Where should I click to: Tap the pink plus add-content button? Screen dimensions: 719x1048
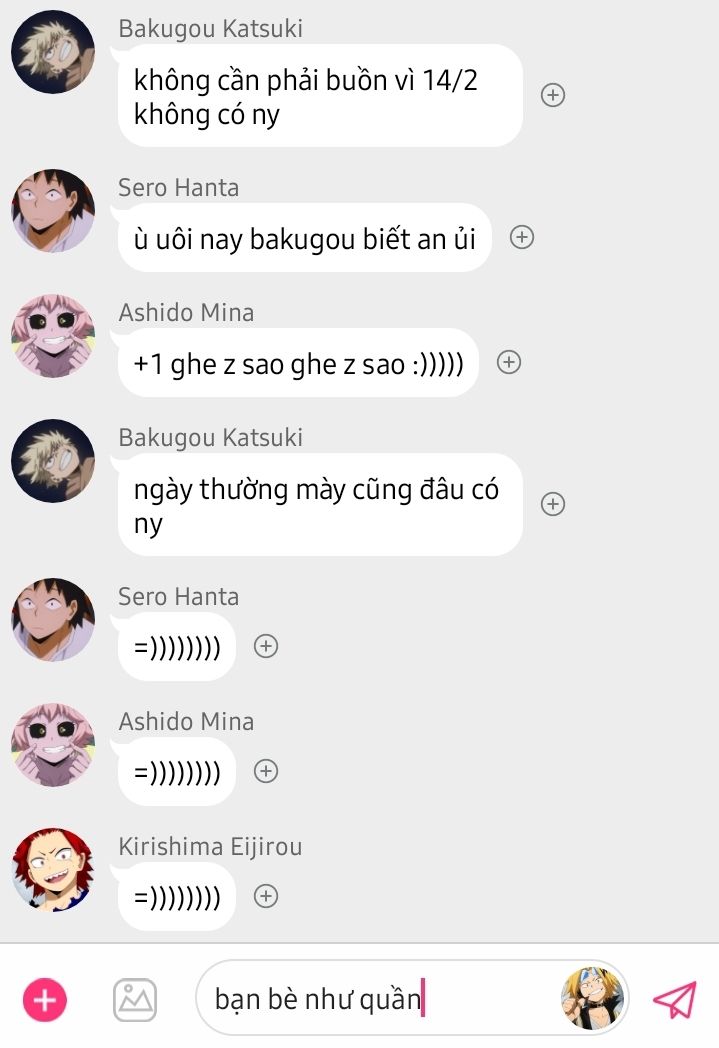click(45, 1000)
